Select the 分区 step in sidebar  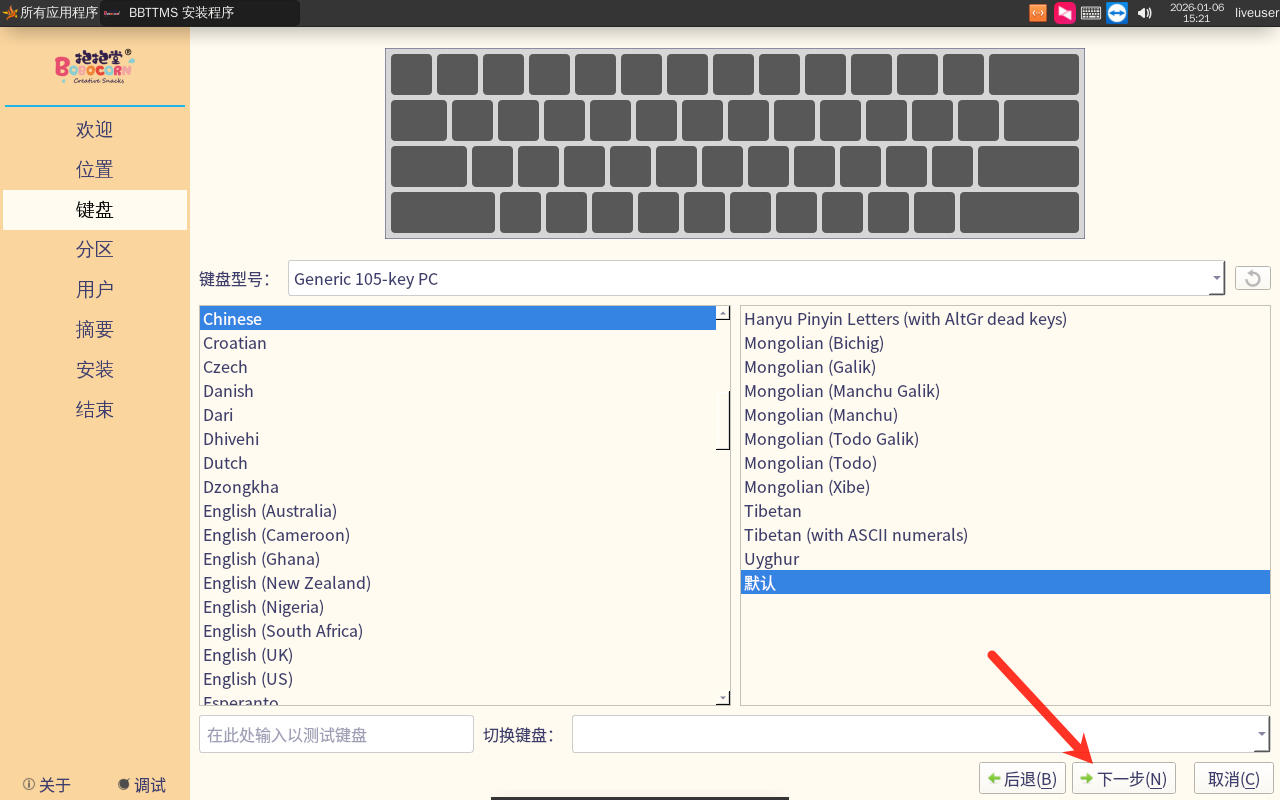click(x=95, y=250)
